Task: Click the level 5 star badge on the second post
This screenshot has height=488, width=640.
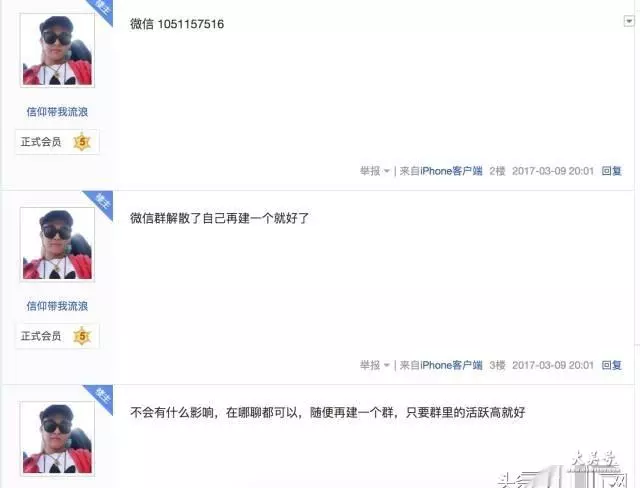Action: point(82,336)
